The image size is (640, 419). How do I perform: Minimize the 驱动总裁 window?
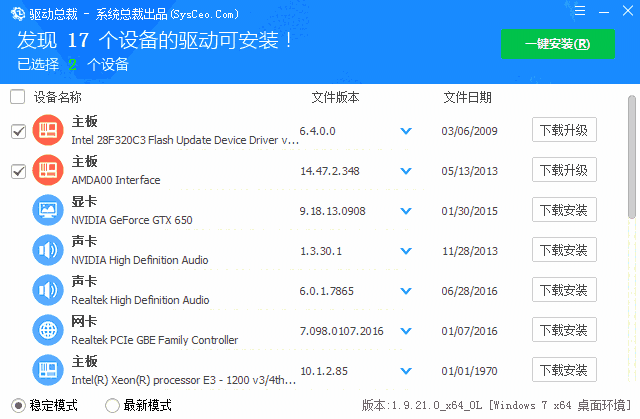pyautogui.click(x=604, y=11)
